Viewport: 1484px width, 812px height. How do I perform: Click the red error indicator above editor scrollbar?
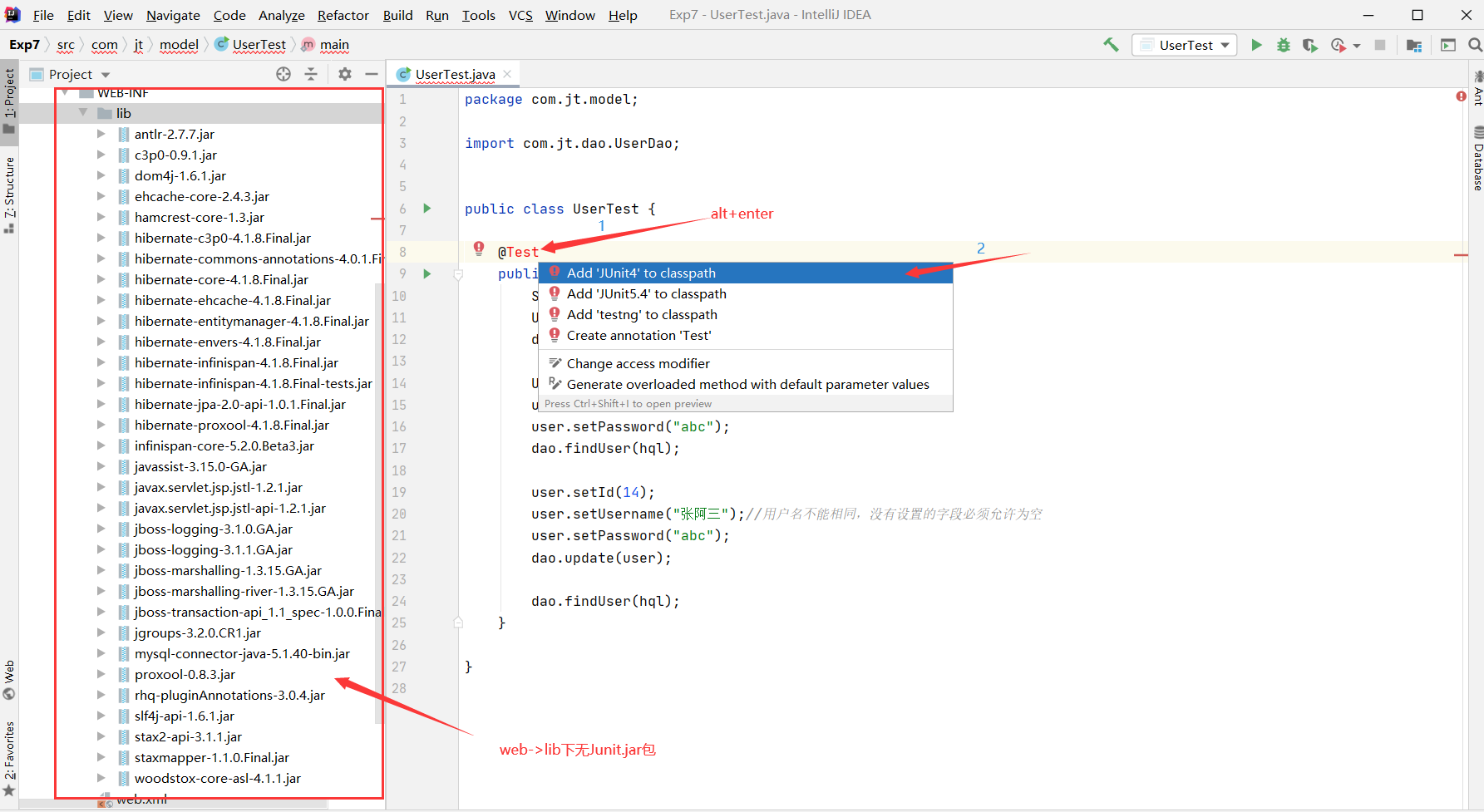(x=1461, y=96)
